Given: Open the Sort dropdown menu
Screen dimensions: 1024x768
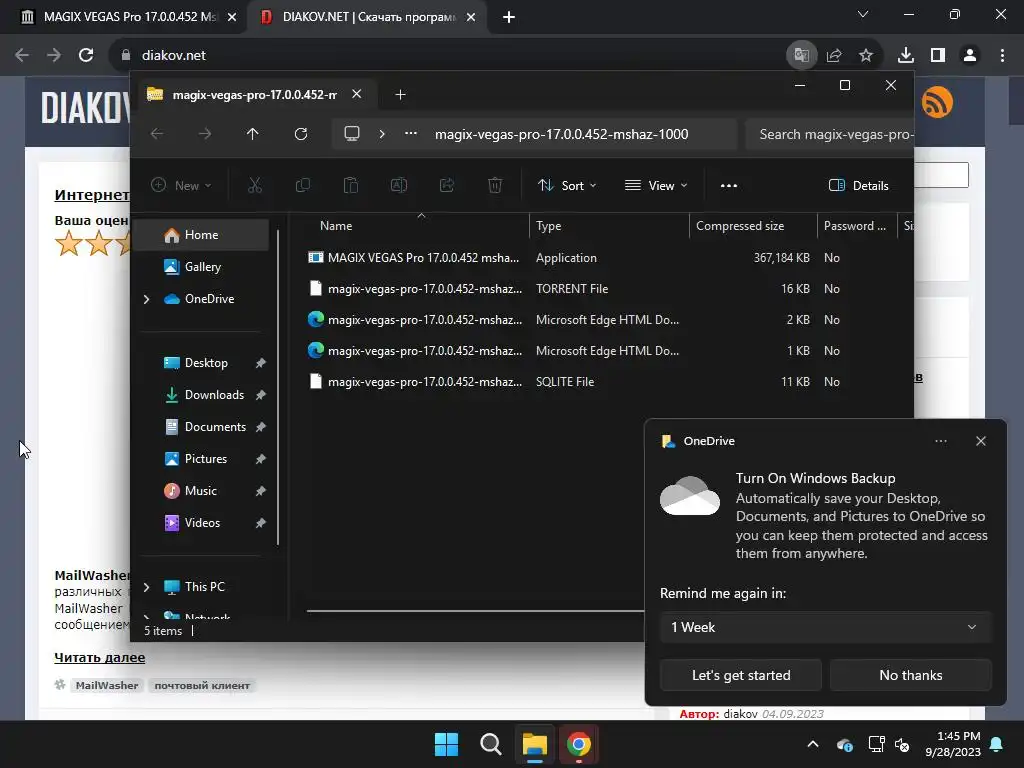Looking at the screenshot, I should (567, 185).
